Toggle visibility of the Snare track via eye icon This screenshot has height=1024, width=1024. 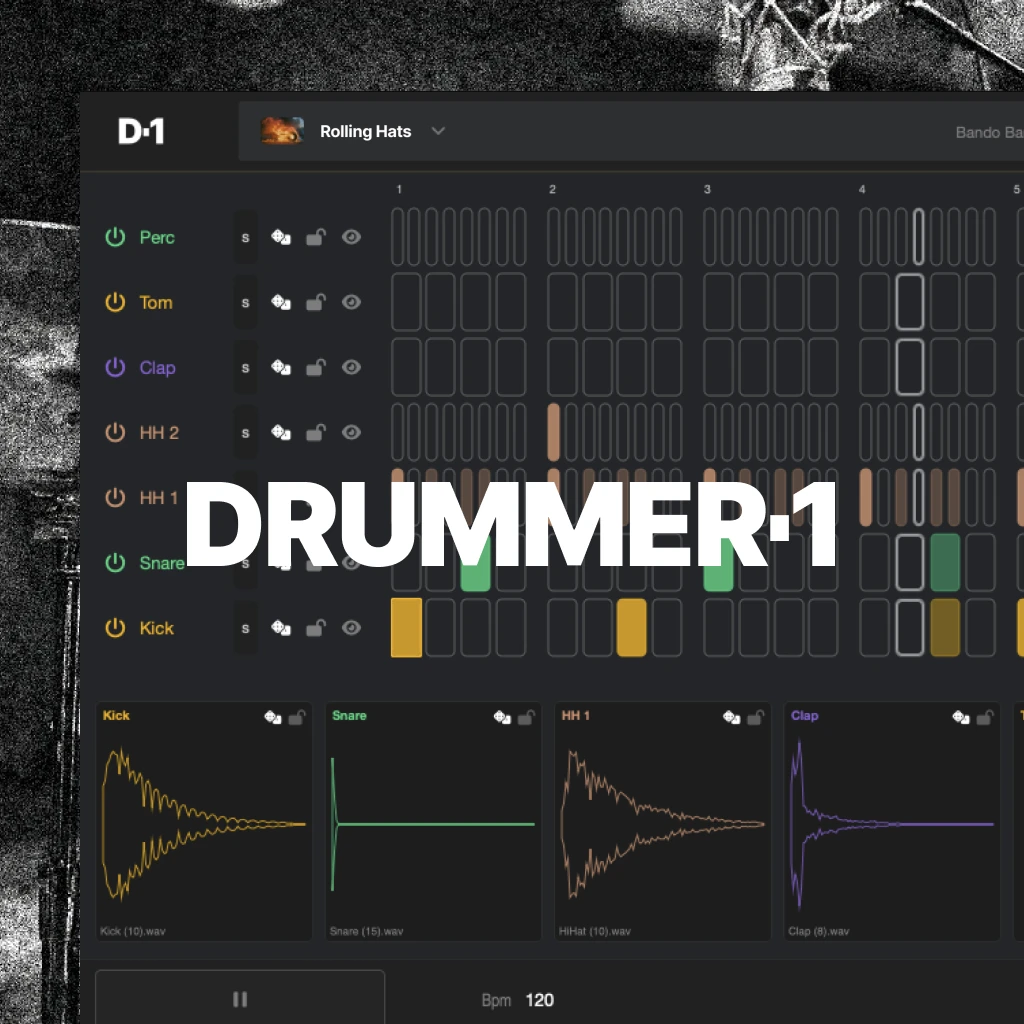[351, 562]
